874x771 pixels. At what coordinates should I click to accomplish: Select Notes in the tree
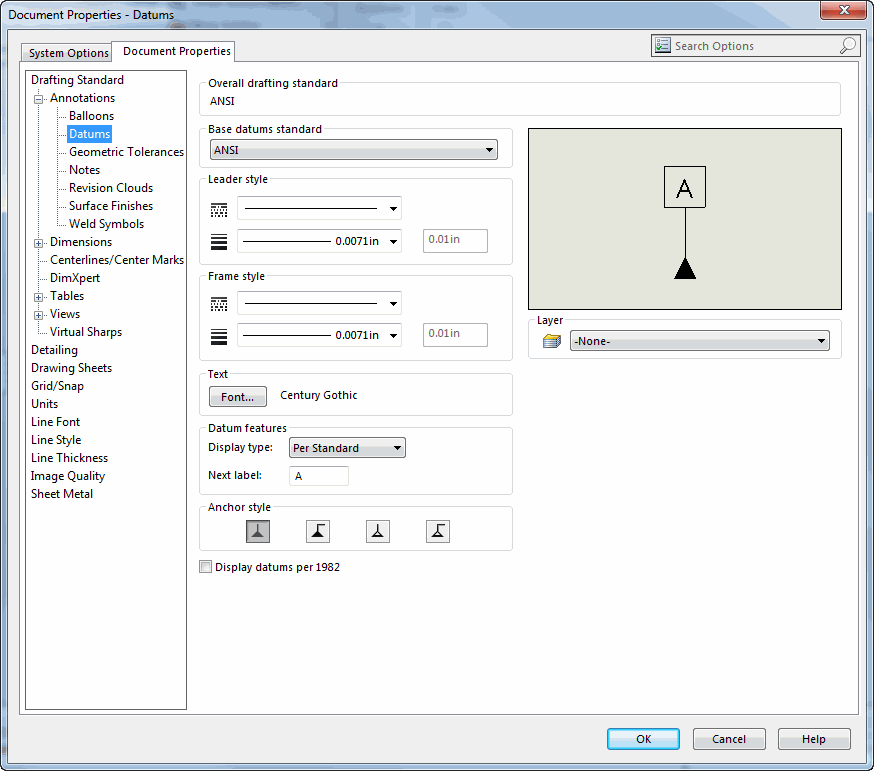tap(85, 170)
